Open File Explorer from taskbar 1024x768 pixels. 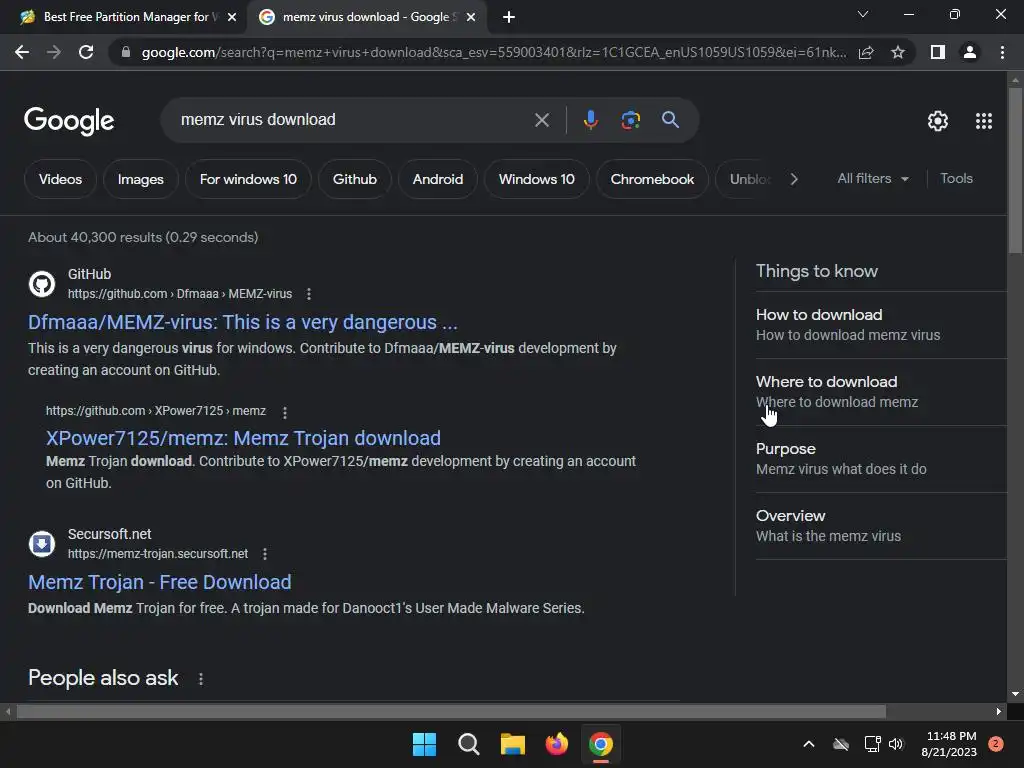513,744
